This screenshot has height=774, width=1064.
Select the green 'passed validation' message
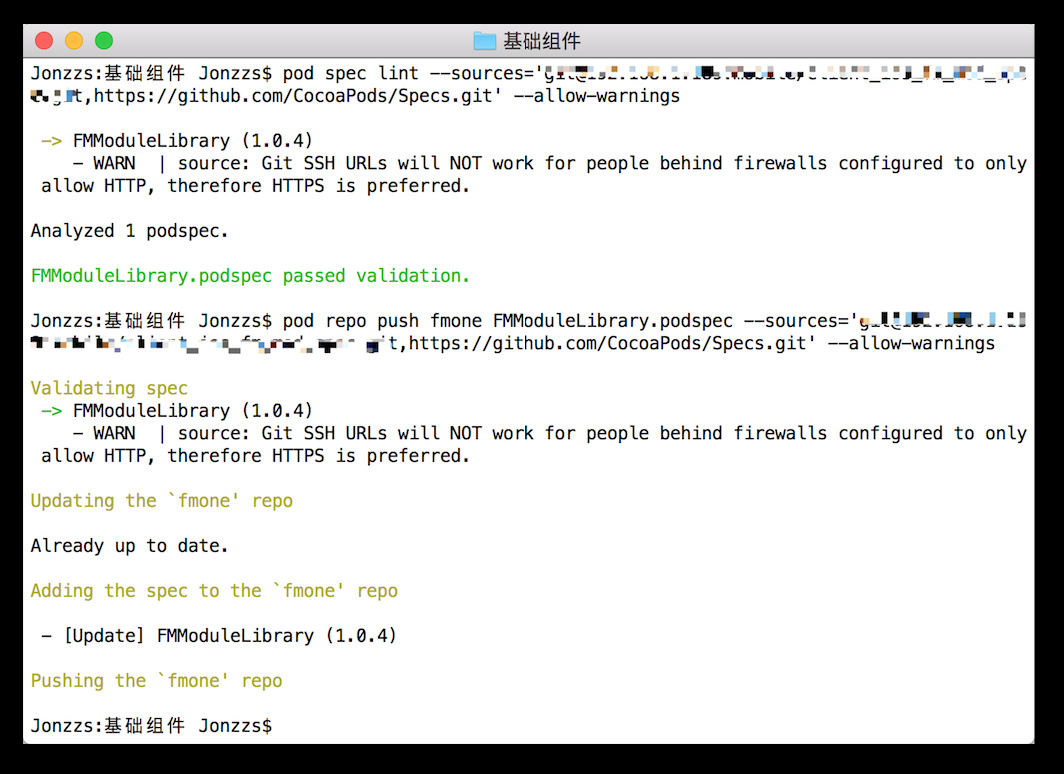pos(250,276)
